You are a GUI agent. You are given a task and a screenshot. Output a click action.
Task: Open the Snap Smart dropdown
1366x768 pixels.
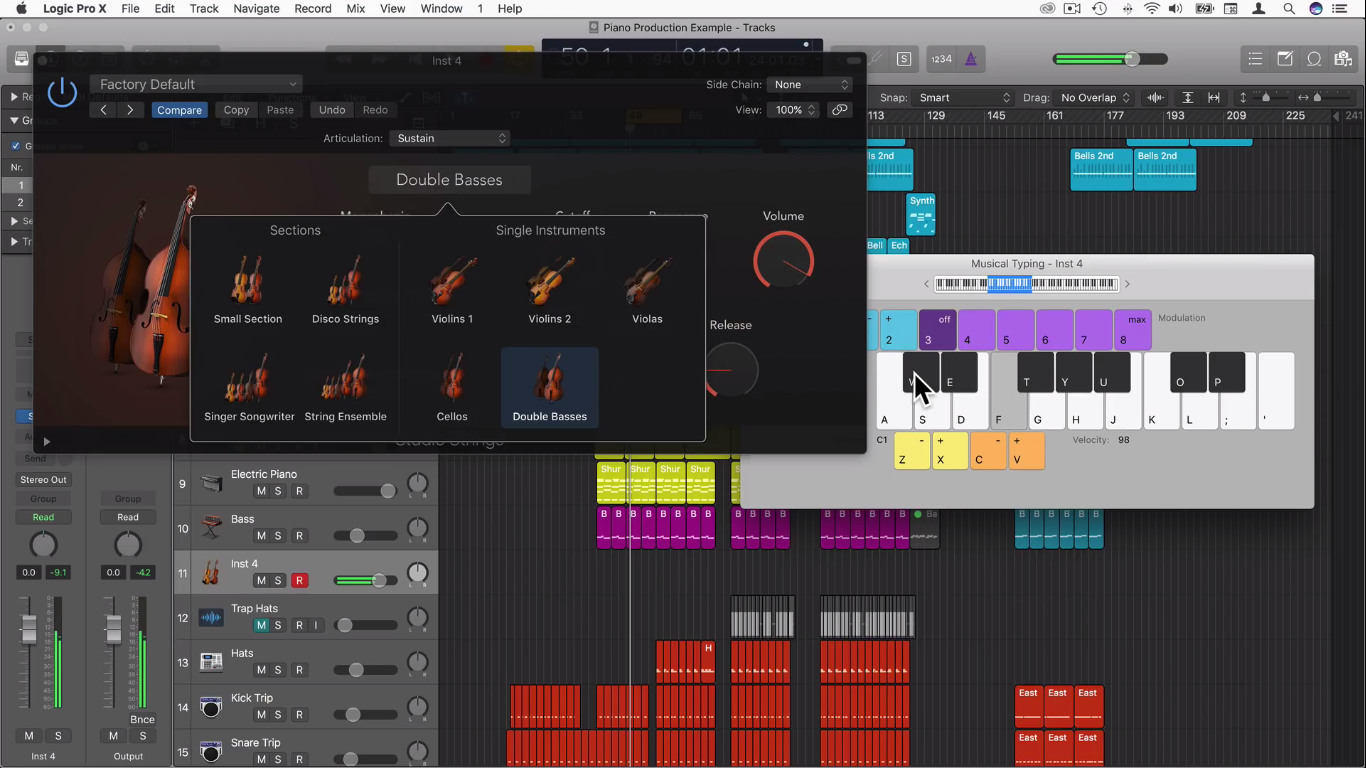[x=965, y=98]
